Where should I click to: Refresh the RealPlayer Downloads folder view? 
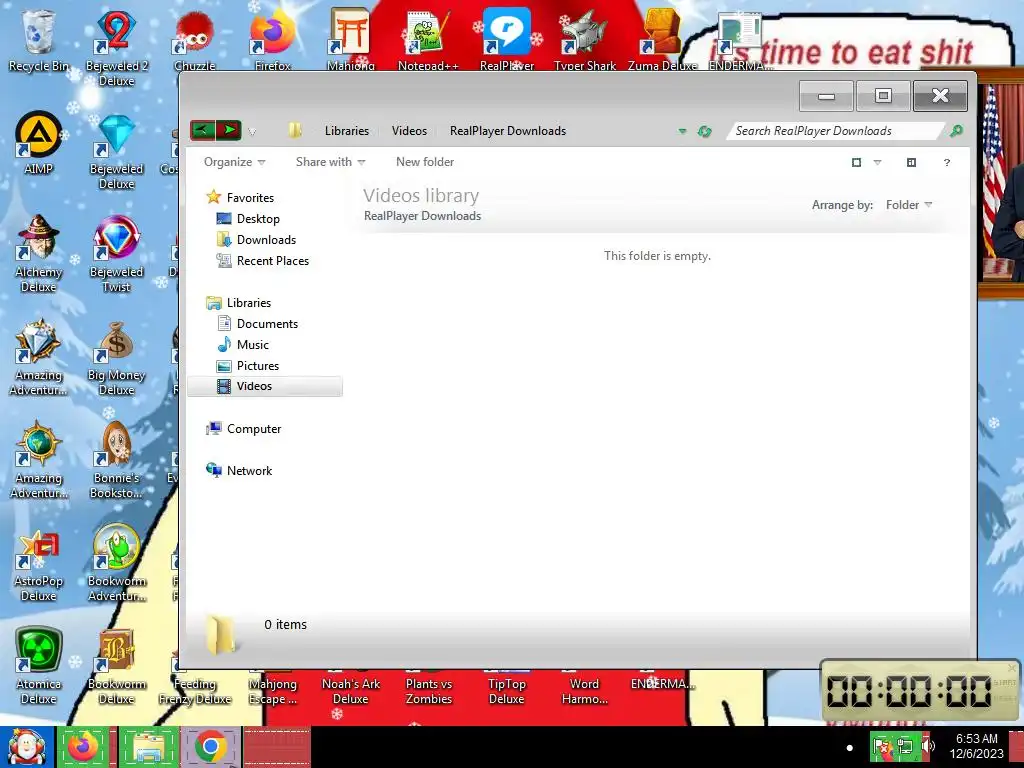coord(704,131)
